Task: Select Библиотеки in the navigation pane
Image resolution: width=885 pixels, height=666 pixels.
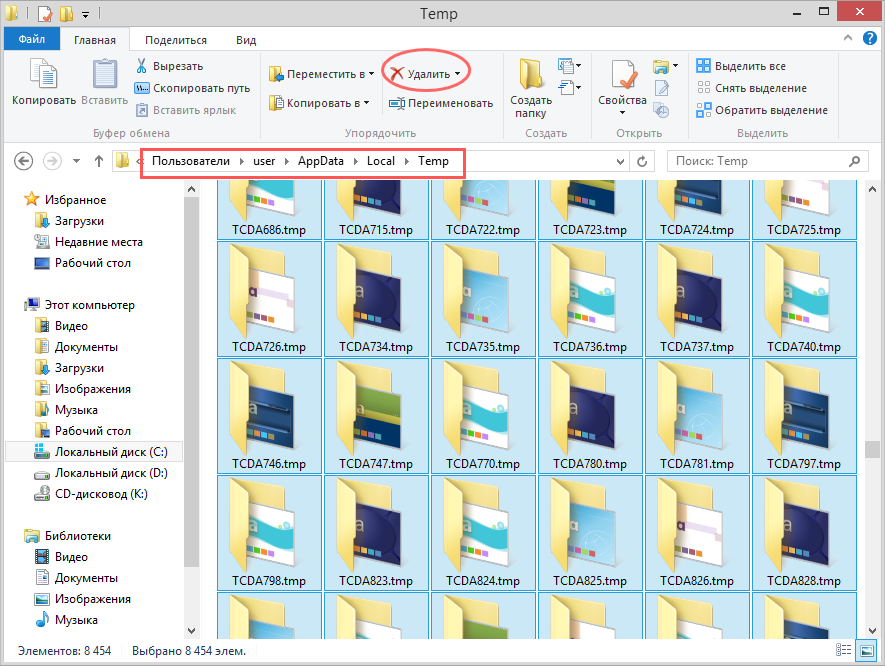Action: (x=78, y=536)
